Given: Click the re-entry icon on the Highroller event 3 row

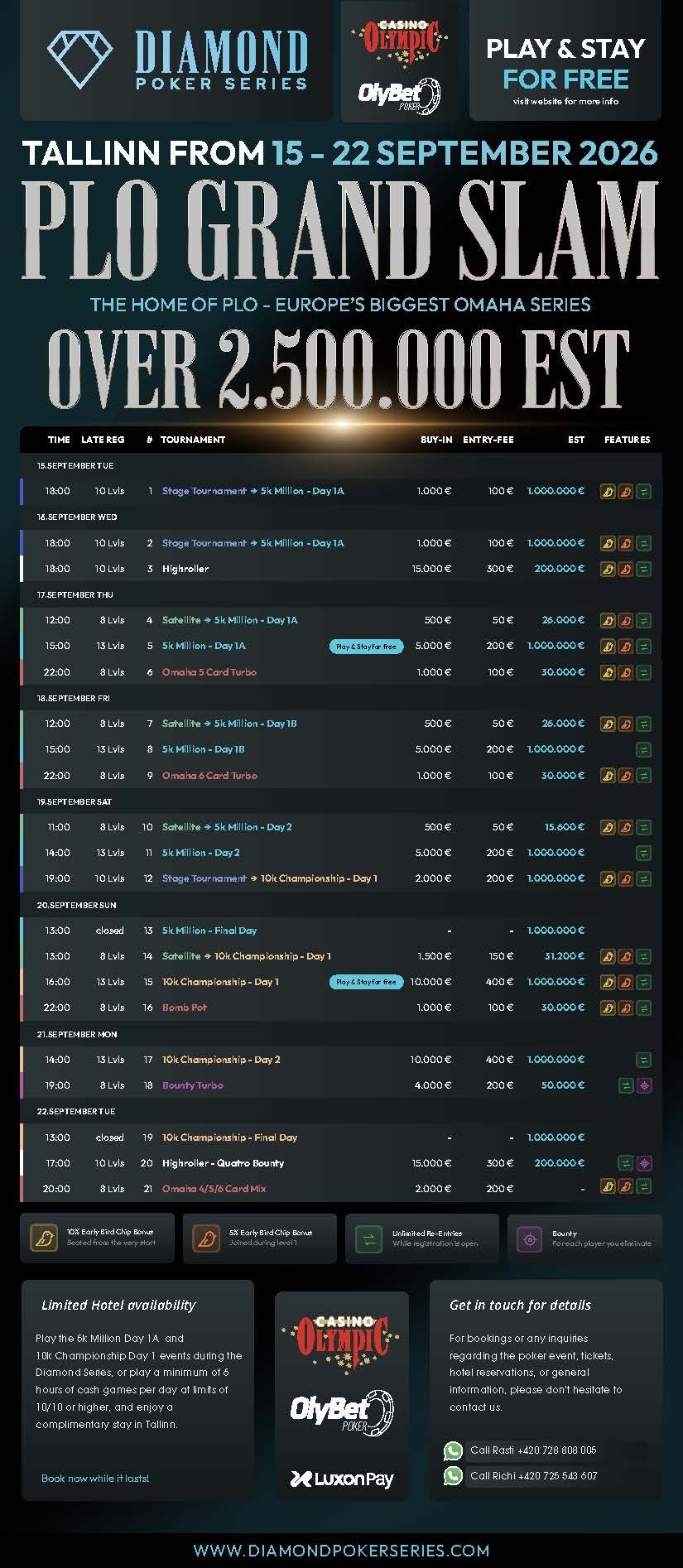Looking at the screenshot, I should (x=644, y=569).
